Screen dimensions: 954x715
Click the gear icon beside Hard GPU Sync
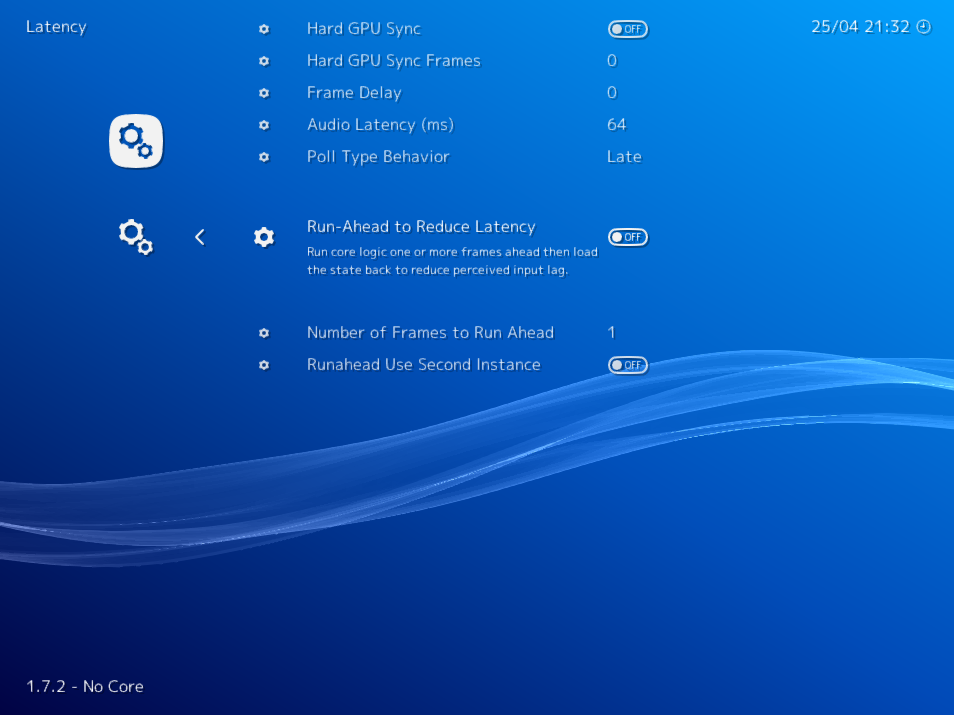[264, 29]
